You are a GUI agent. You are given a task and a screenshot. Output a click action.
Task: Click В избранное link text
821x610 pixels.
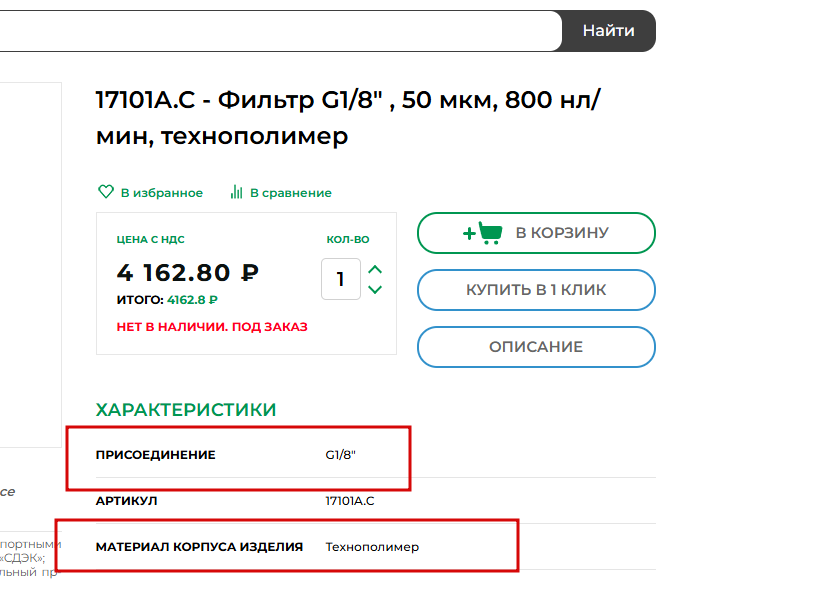(x=161, y=193)
